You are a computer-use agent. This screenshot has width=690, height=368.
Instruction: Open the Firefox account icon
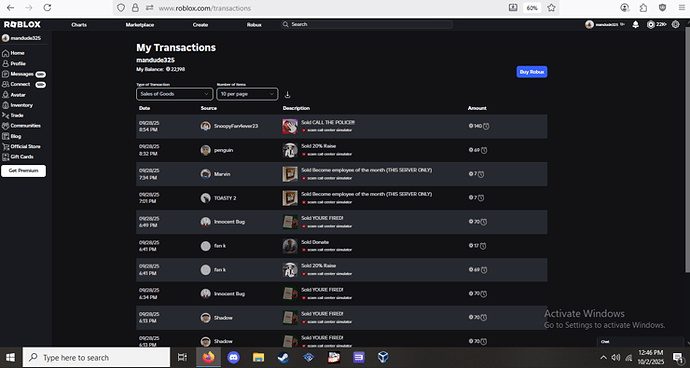click(624, 7)
